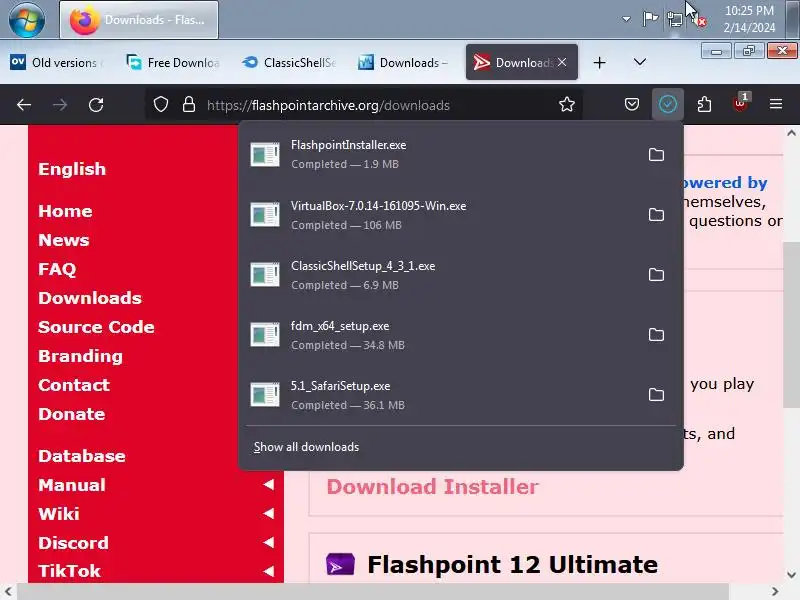
Task: Click the Flashpoint 12 Ultimate logo icon
Action: pos(340,564)
